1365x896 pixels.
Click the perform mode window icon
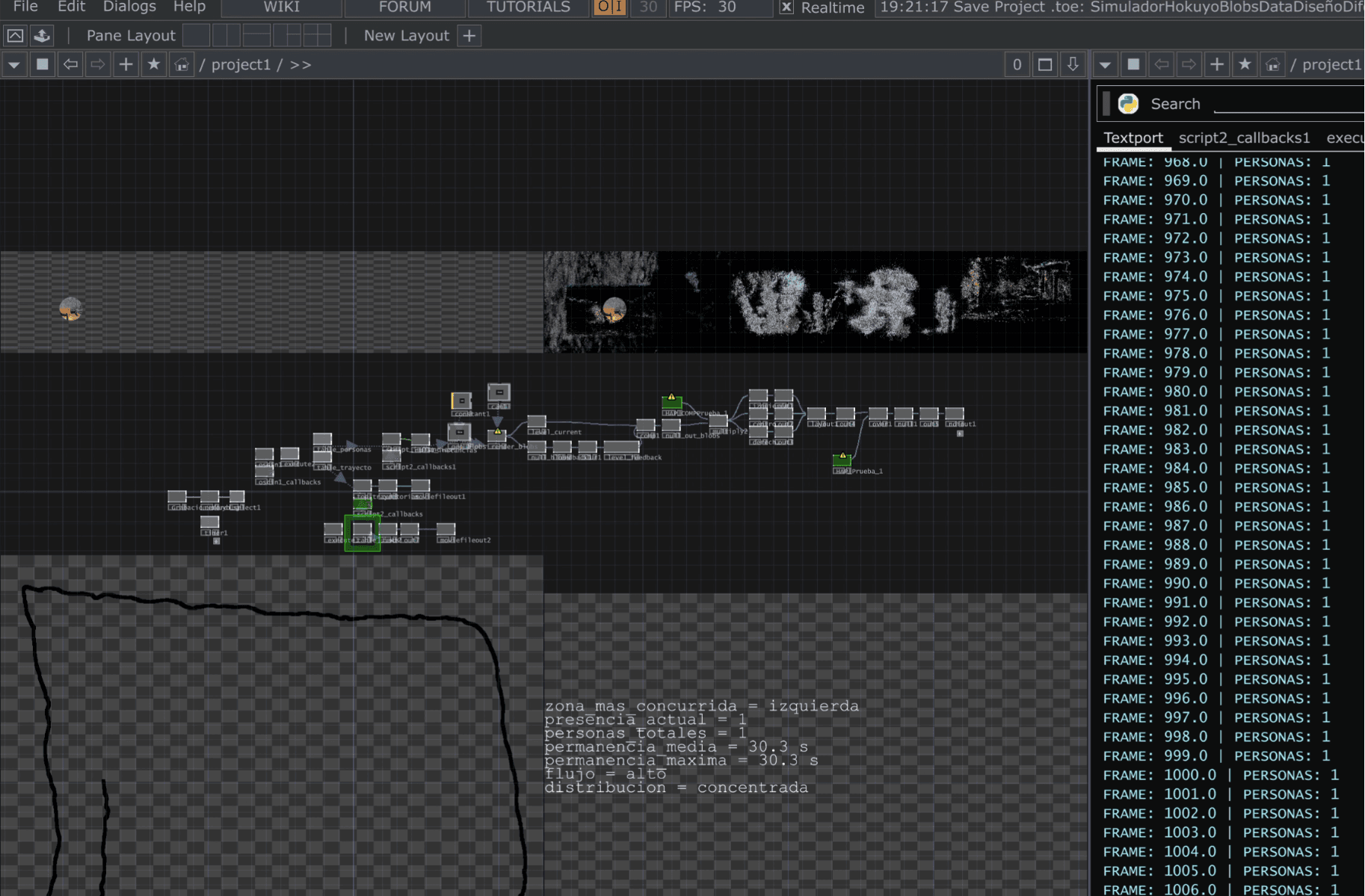[x=15, y=35]
